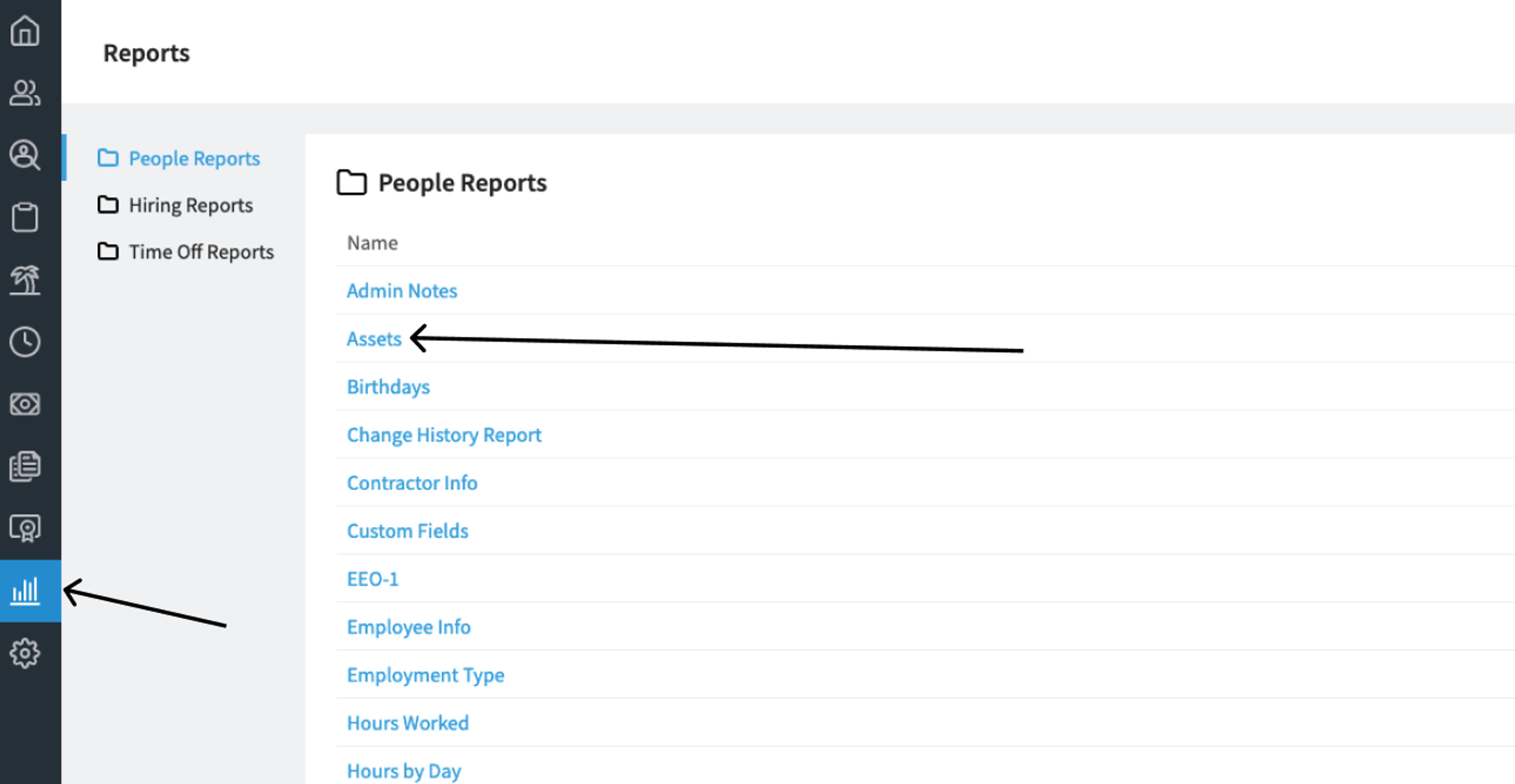This screenshot has width=1515, height=784.
Task: Open the Admin Notes report
Action: point(402,291)
